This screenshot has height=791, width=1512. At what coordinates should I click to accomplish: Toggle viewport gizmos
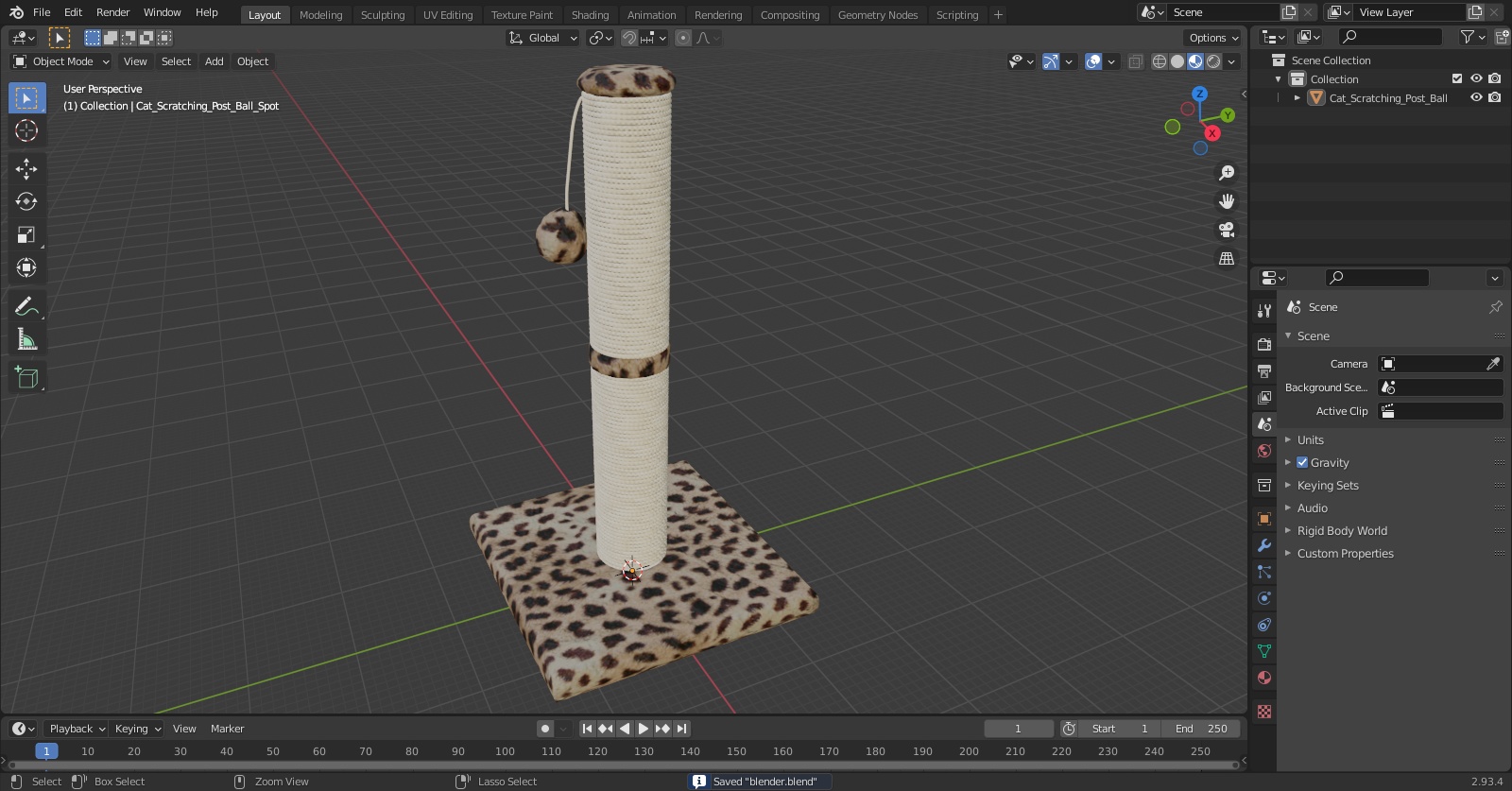[1051, 61]
